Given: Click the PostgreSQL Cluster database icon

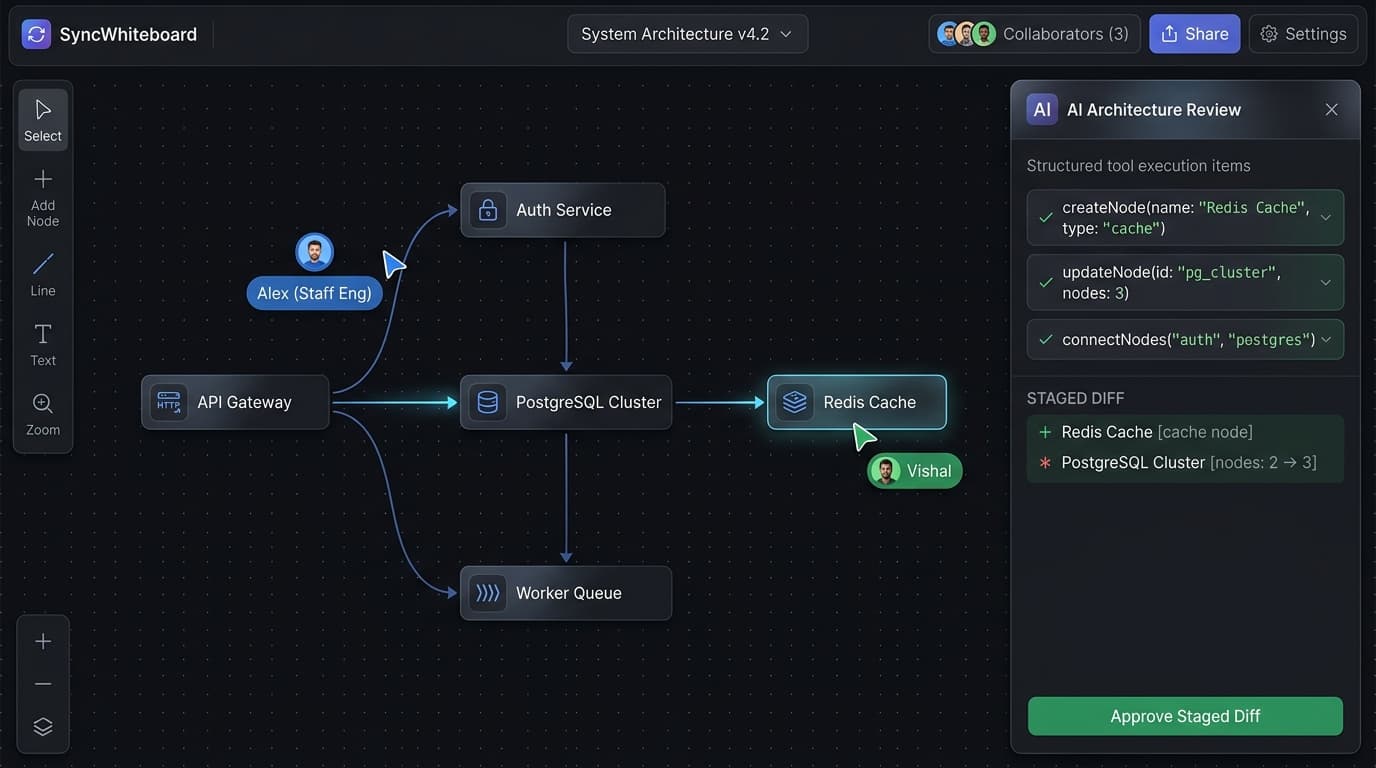Looking at the screenshot, I should point(488,402).
